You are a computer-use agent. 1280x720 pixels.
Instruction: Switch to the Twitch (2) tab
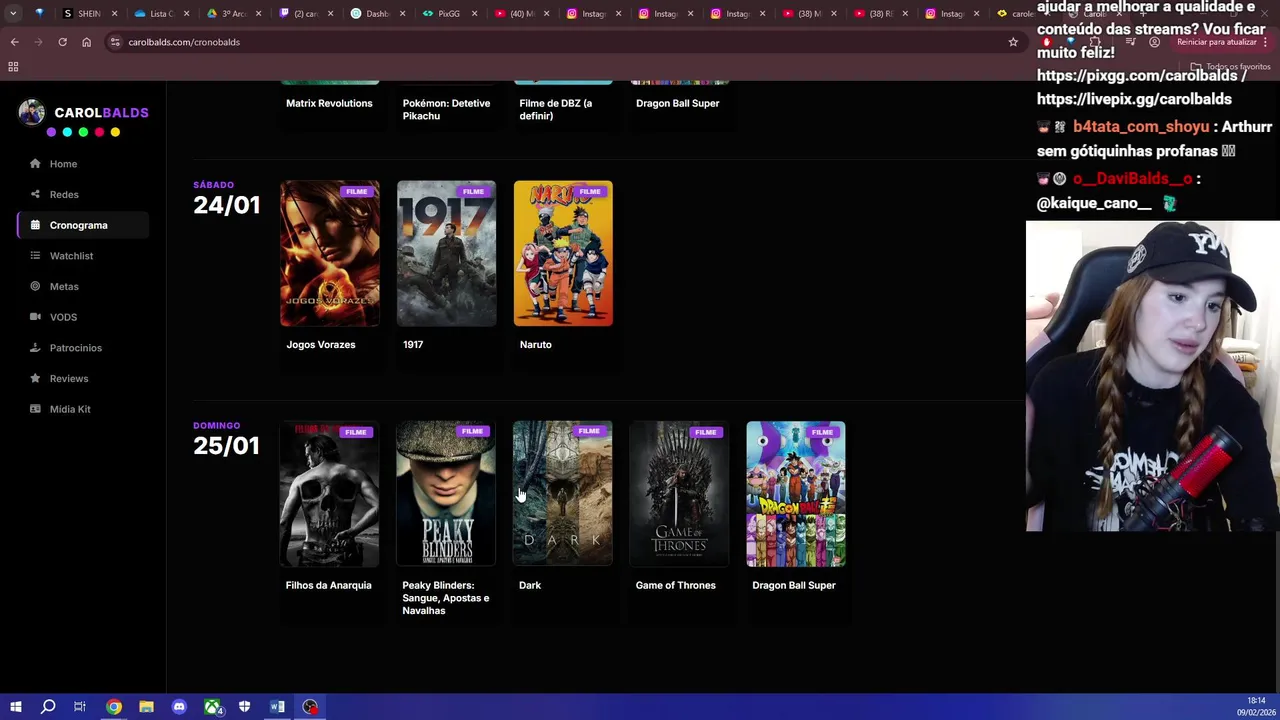[x=304, y=14]
